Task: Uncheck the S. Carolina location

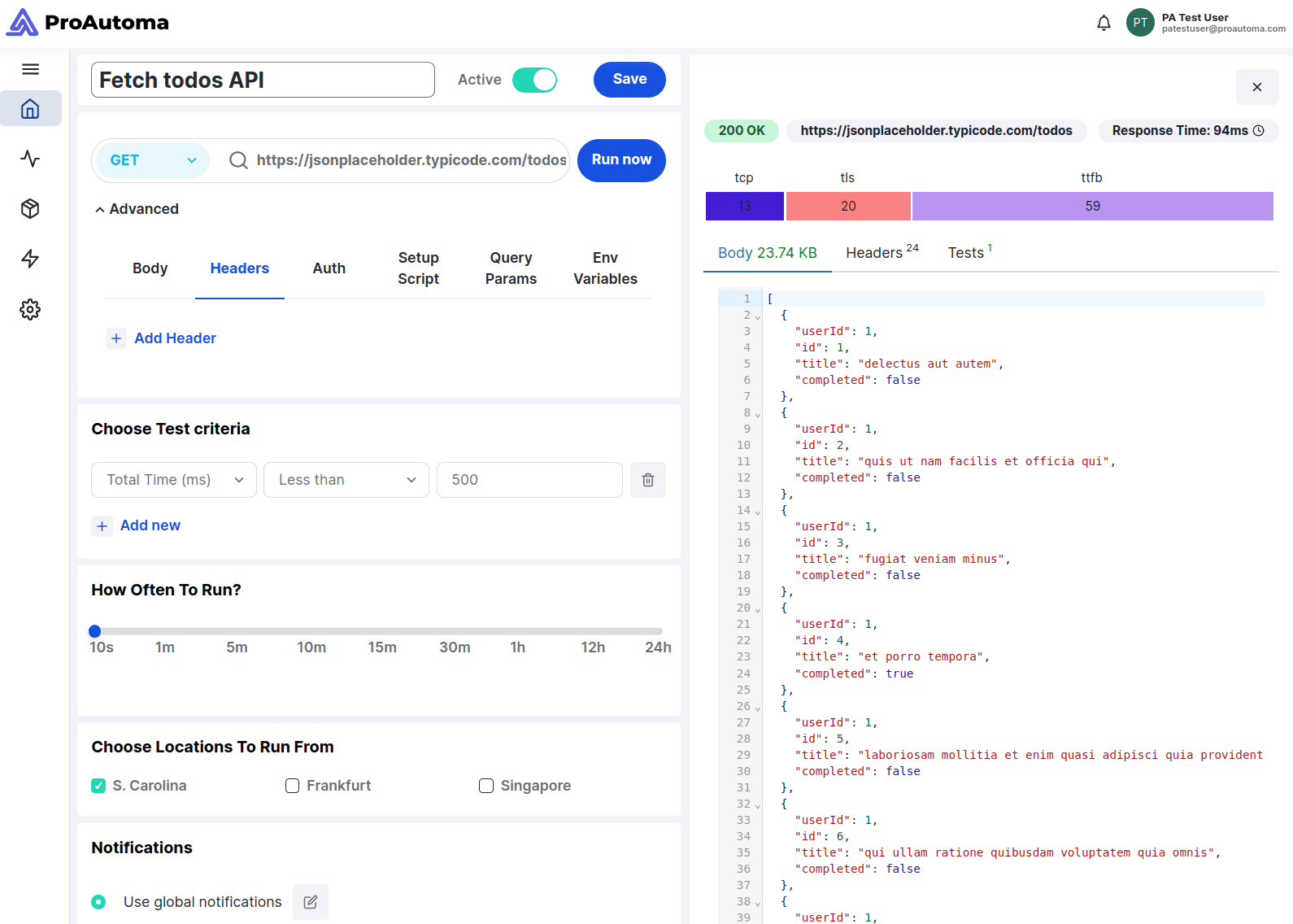Action: pyautogui.click(x=98, y=786)
